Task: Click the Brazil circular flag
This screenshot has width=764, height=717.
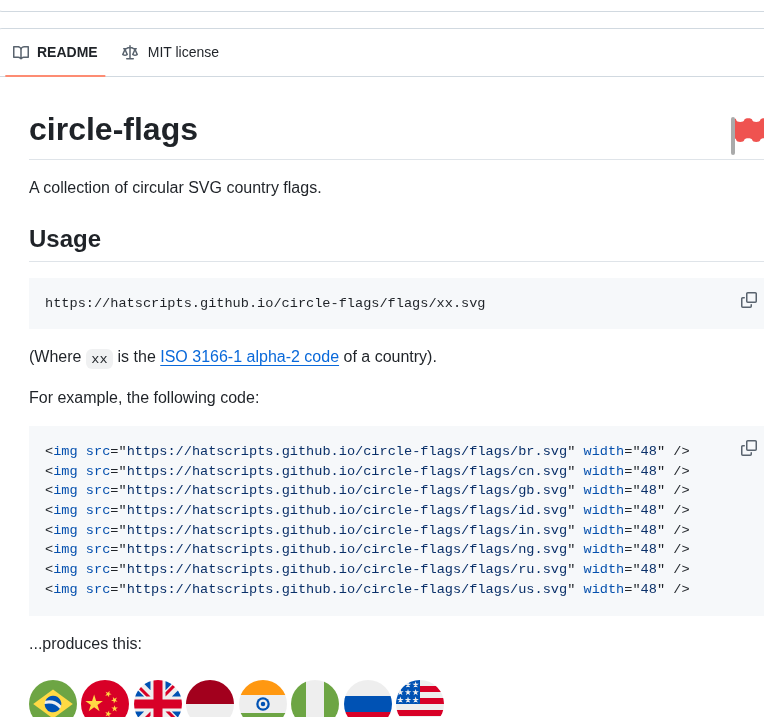Action: (53, 698)
